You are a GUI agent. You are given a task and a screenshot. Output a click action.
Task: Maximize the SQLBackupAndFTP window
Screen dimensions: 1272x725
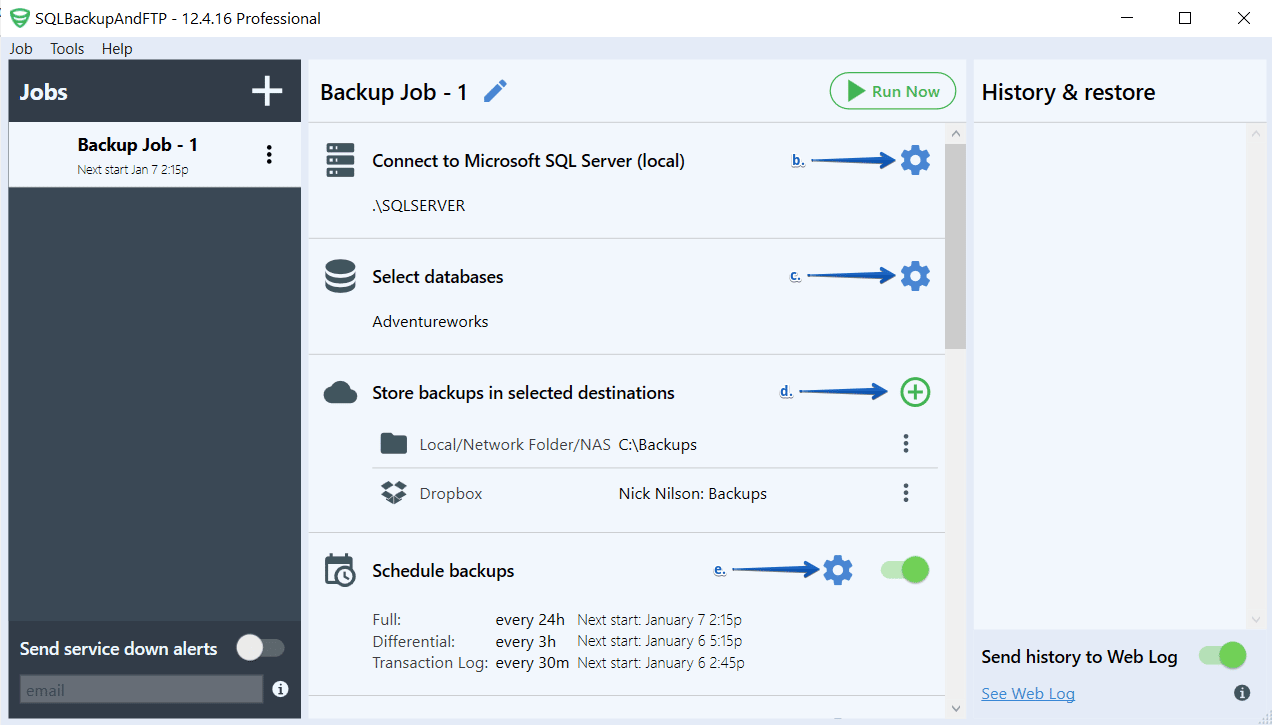tap(1185, 18)
